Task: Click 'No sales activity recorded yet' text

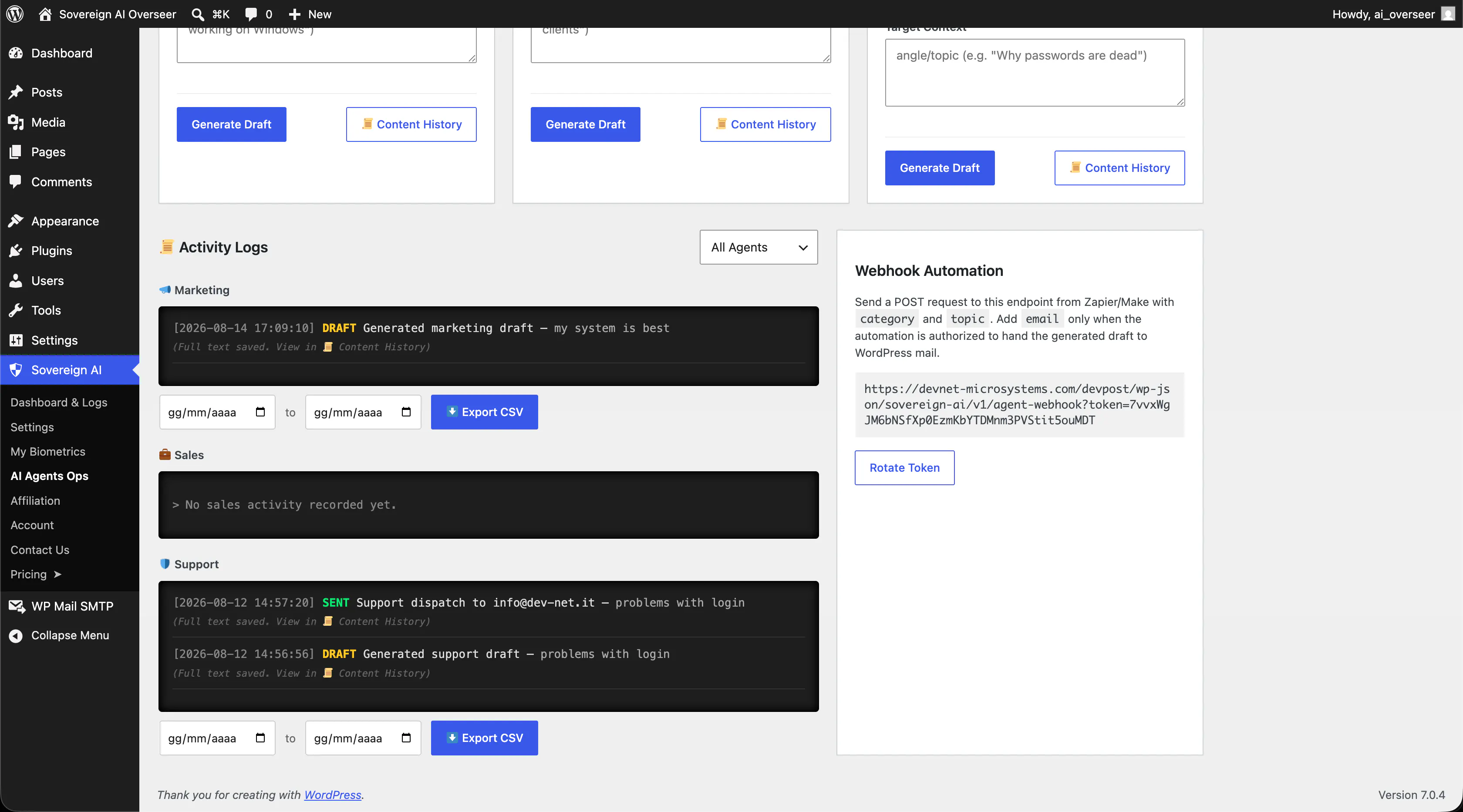Action: [x=284, y=505]
